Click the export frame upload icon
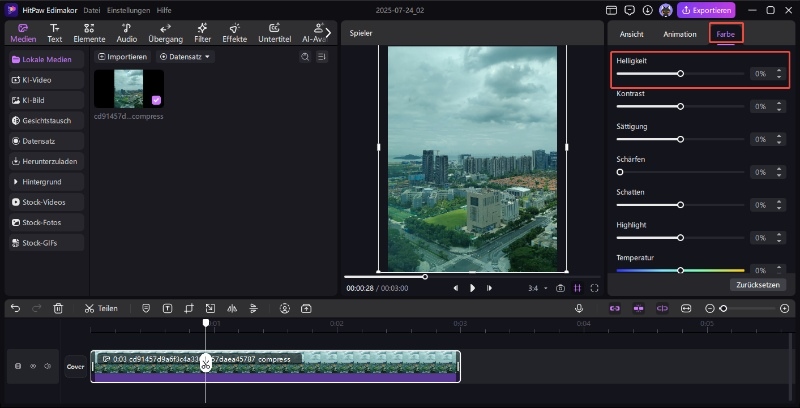The width and height of the screenshot is (800, 408). 306,309
